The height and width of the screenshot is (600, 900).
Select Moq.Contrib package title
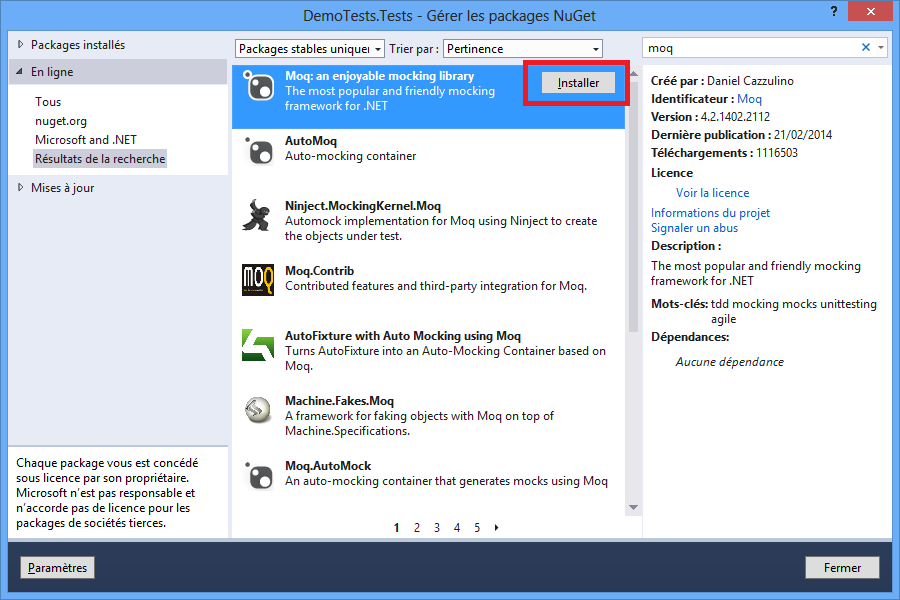(319, 270)
